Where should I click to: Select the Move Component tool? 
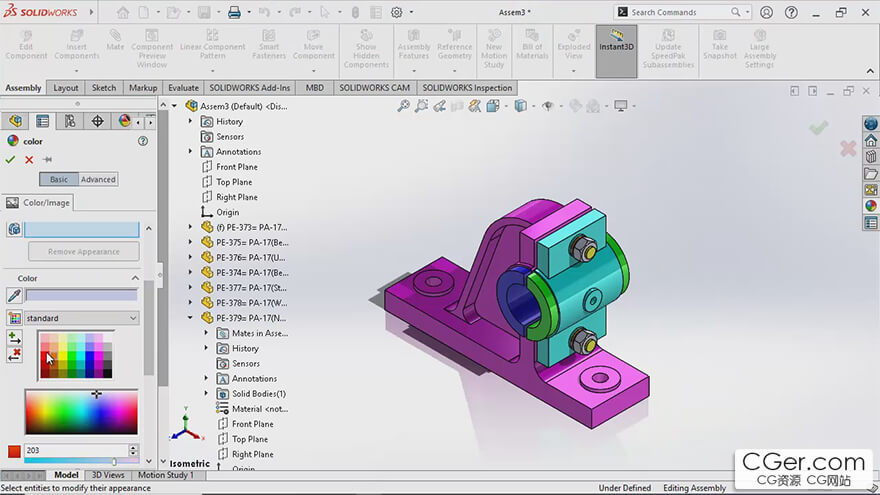tap(313, 45)
